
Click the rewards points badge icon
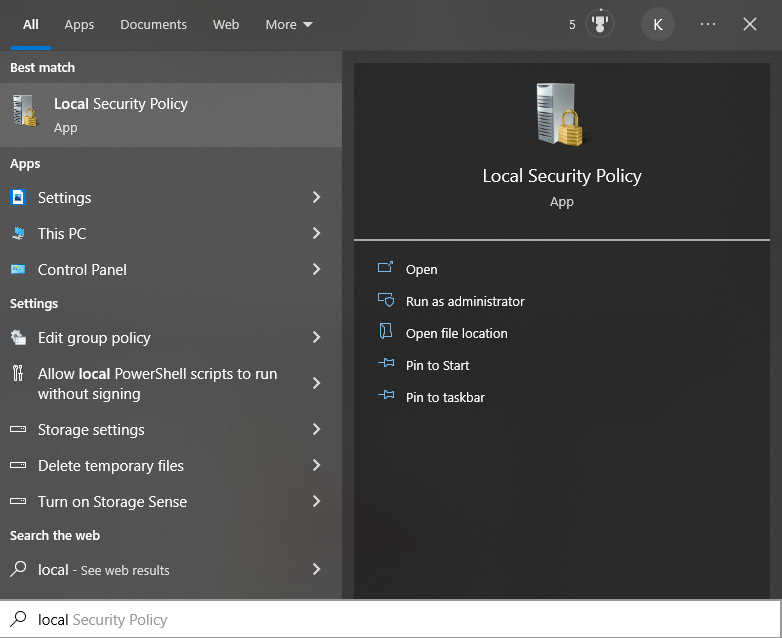[x=599, y=24]
